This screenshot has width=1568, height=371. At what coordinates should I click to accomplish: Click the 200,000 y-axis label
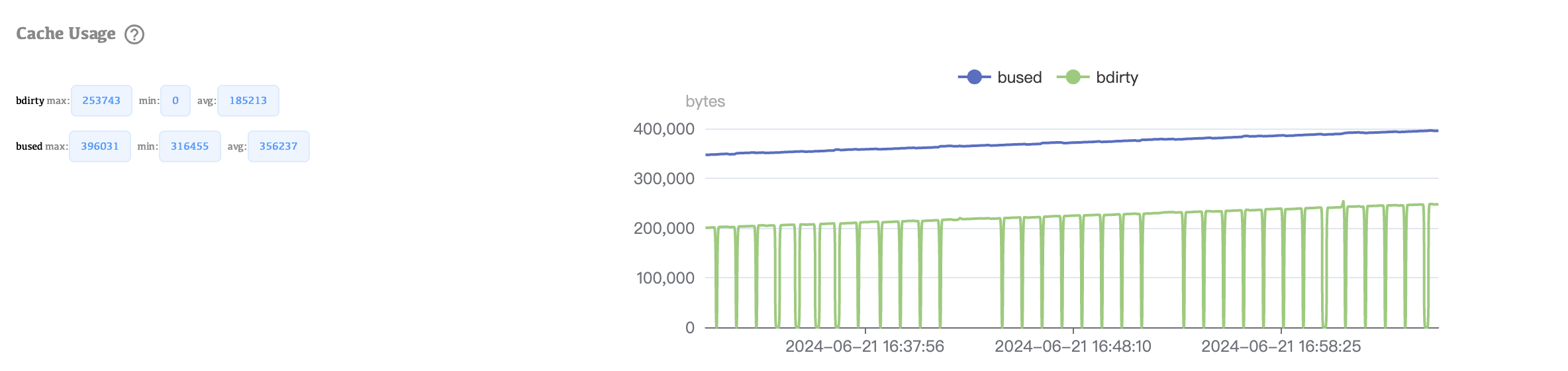[x=663, y=229]
